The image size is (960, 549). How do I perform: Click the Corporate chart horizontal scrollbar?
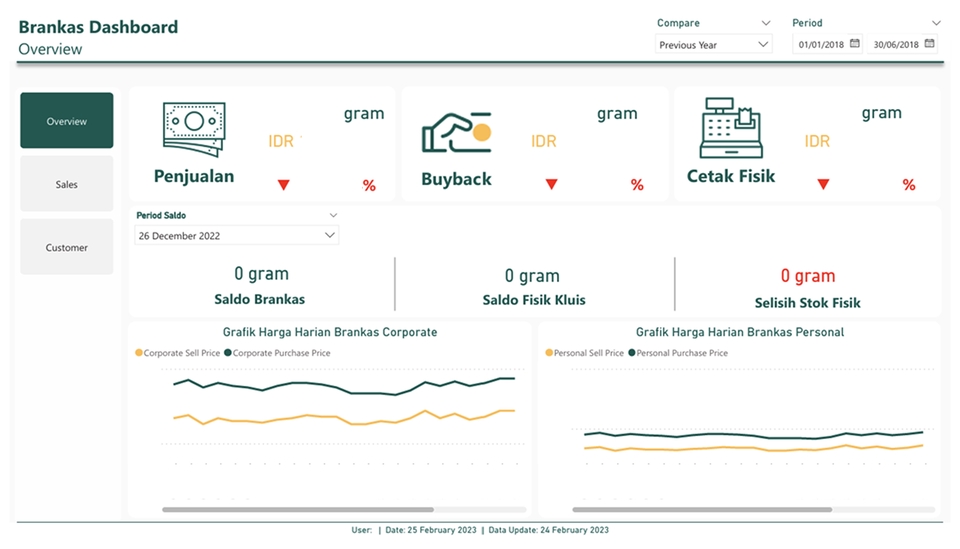point(298,510)
